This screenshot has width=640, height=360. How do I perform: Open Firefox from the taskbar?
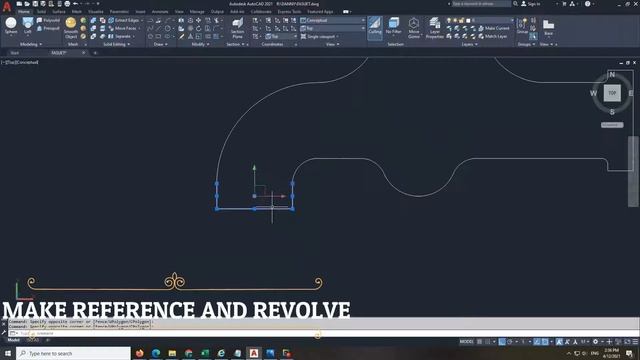click(x=140, y=353)
